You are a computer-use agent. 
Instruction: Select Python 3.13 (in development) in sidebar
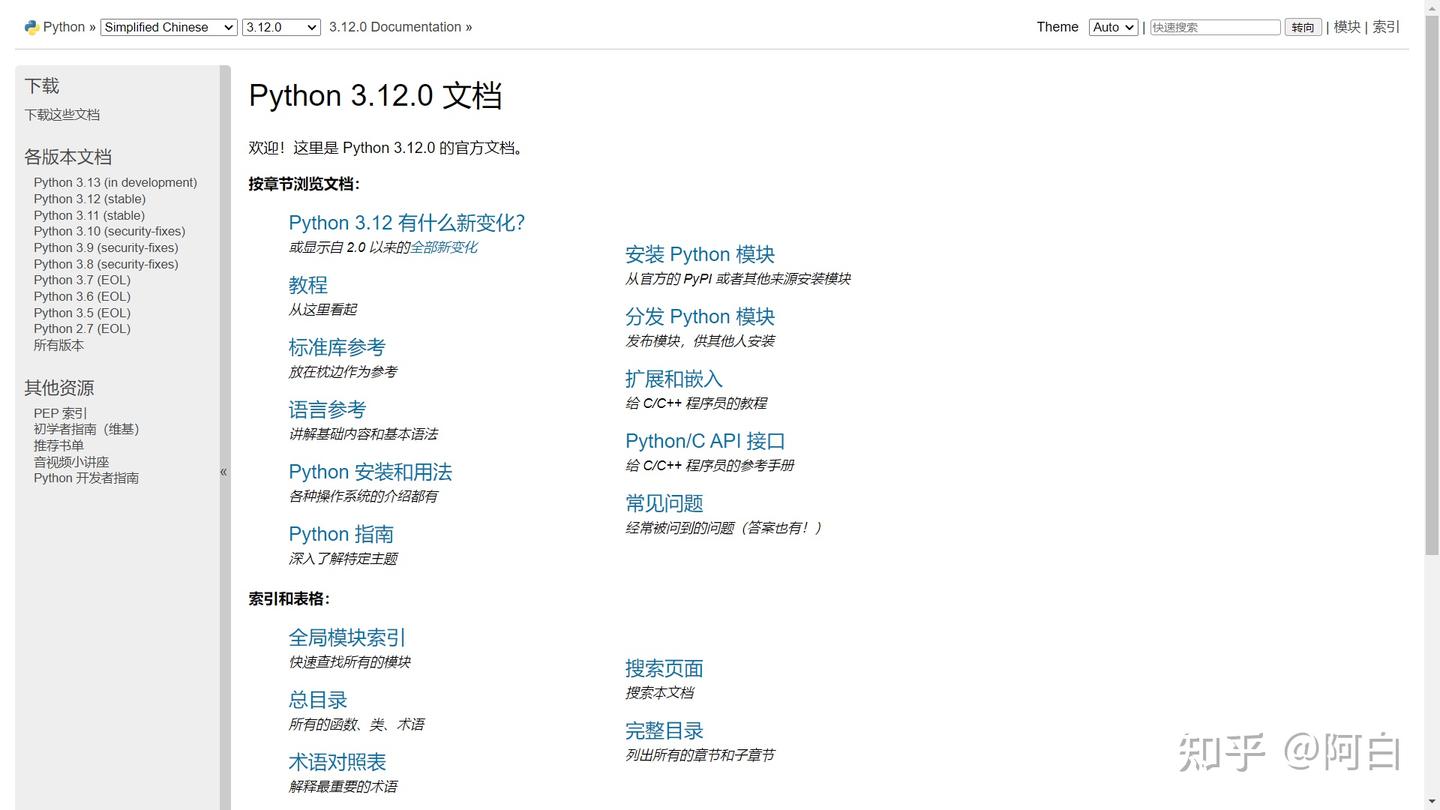115,182
